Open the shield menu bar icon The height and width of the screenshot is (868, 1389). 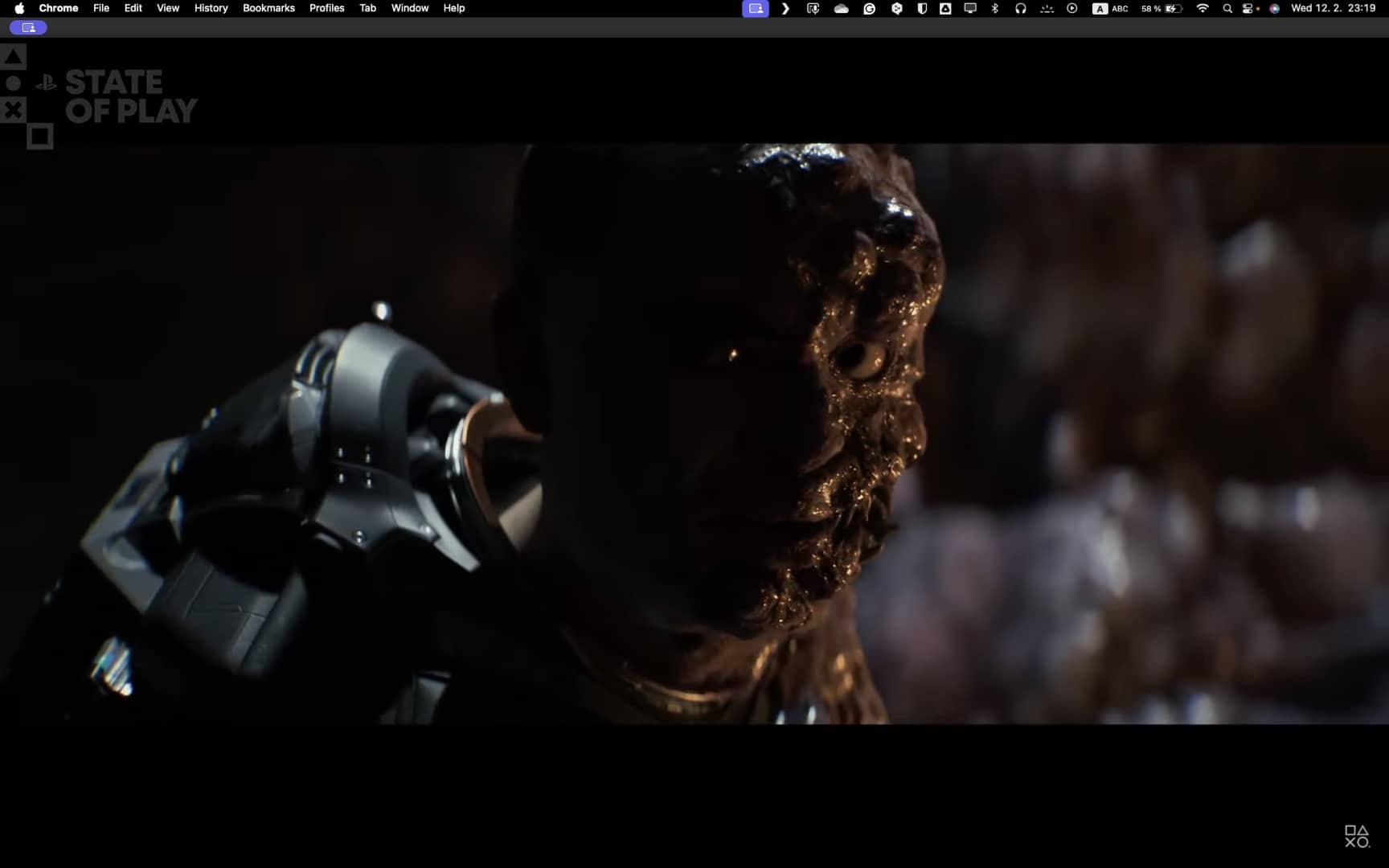coord(922,8)
